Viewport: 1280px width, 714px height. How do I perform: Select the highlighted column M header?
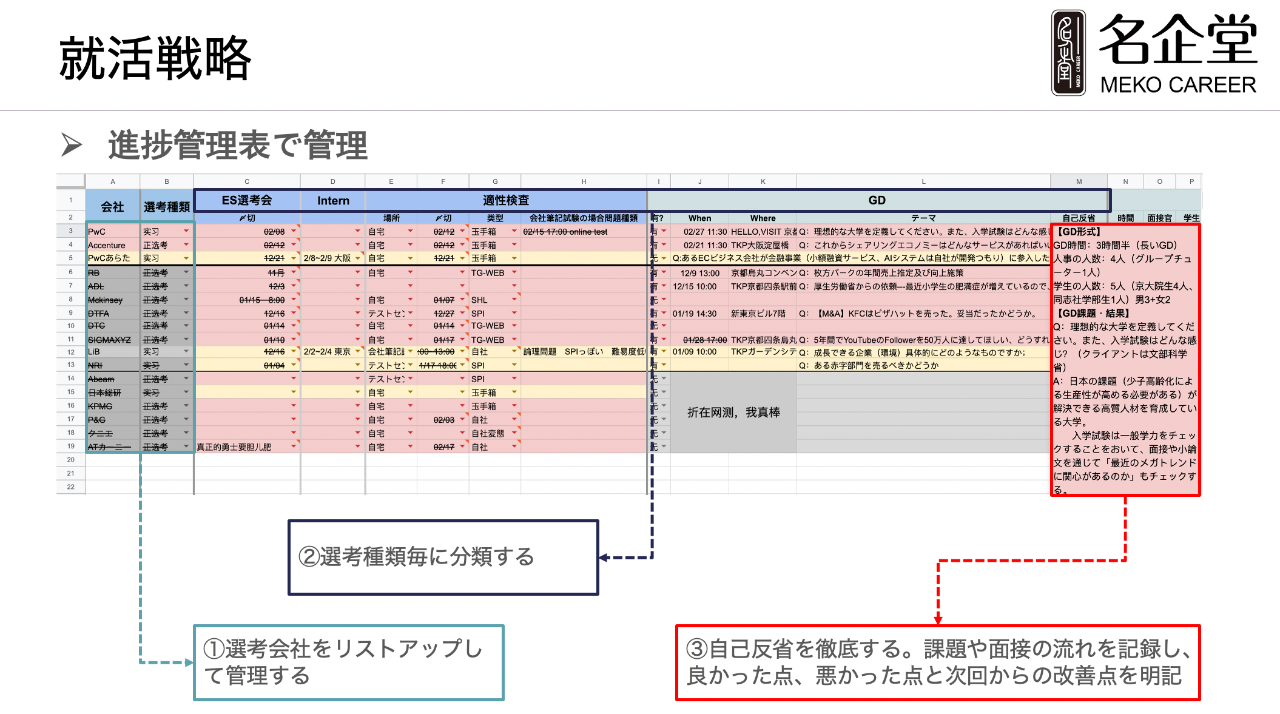coord(1078,181)
